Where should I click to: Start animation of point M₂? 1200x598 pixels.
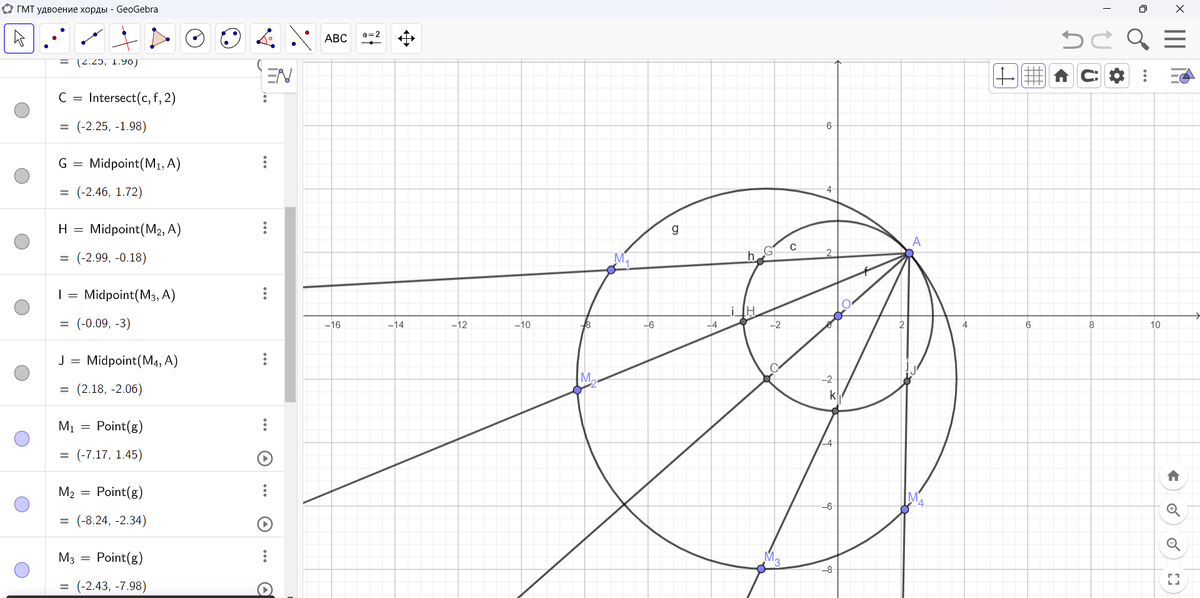[265, 523]
